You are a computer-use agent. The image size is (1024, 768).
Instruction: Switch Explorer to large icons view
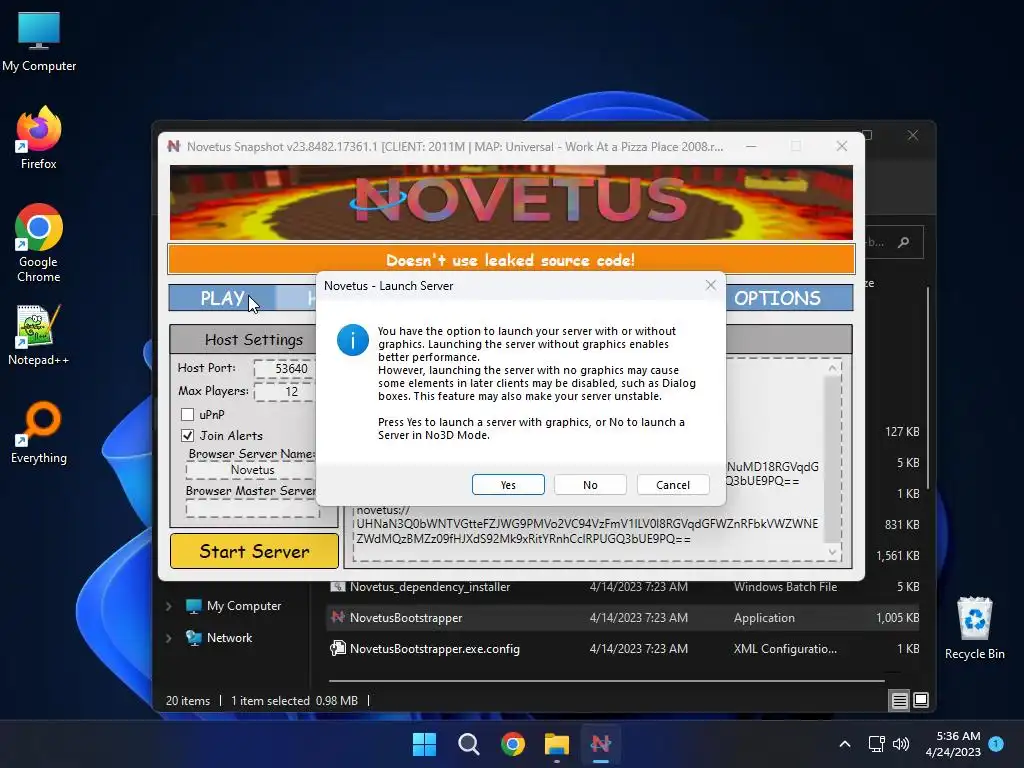point(921,701)
